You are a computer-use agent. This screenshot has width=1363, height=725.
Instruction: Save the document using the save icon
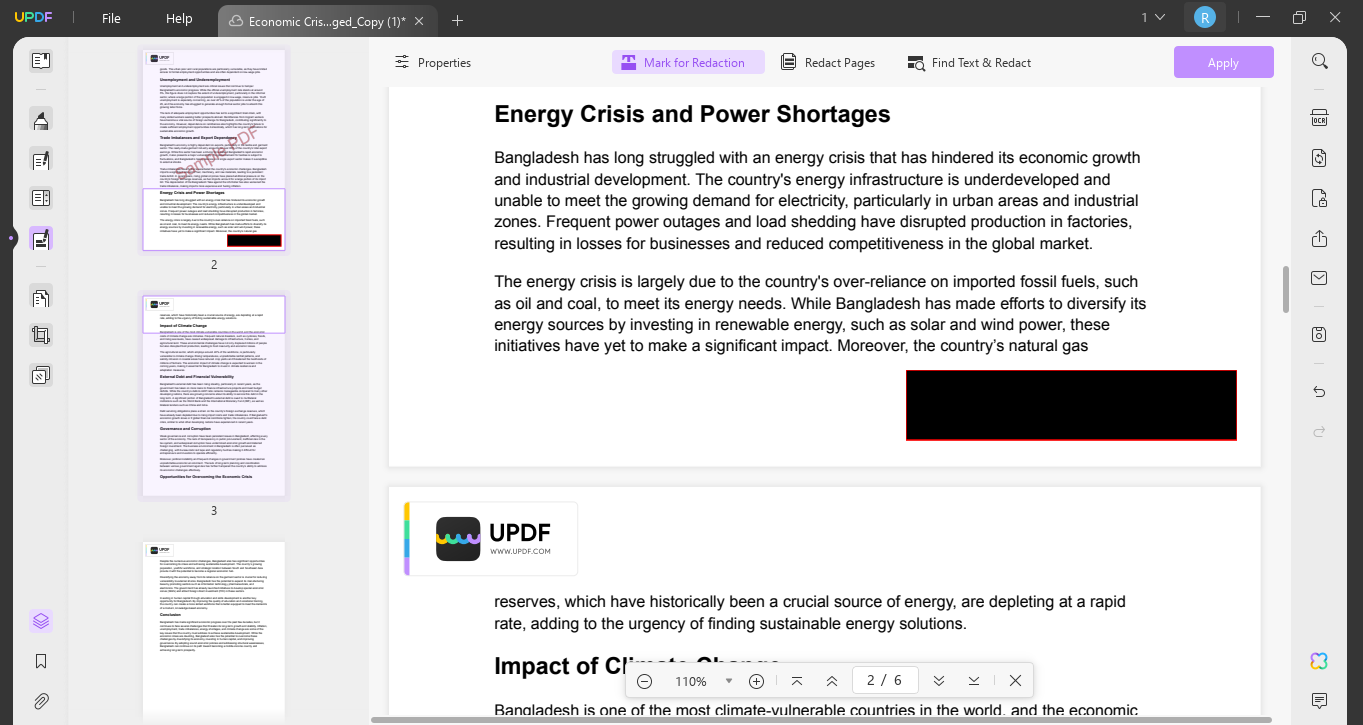(1318, 334)
